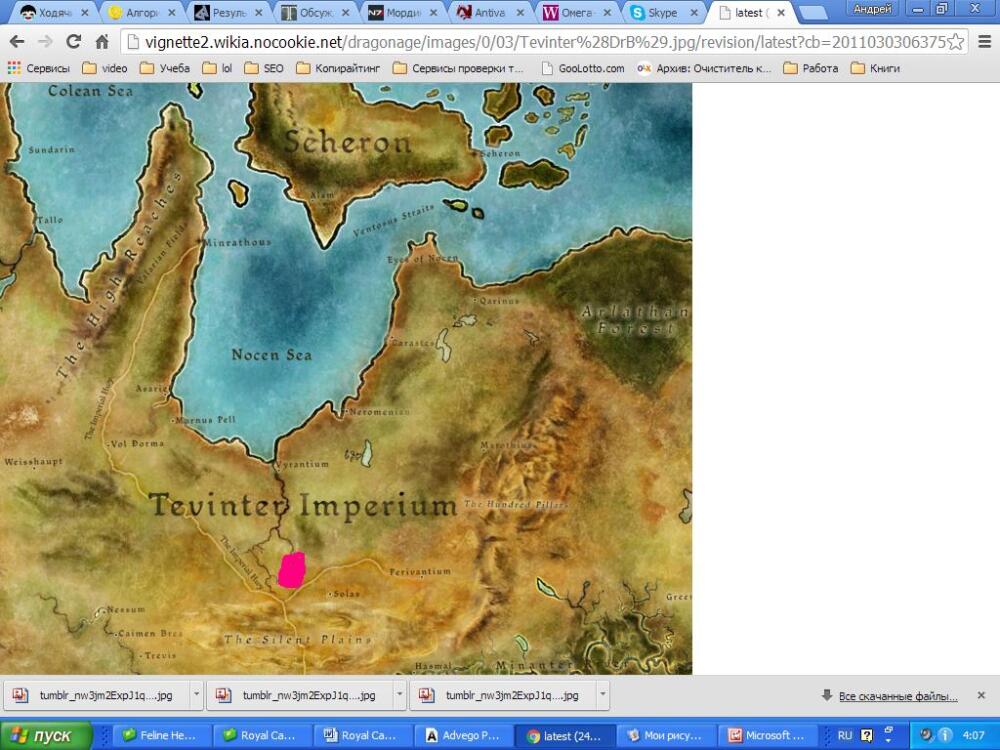Image resolution: width=1000 pixels, height=750 pixels.
Task: Switch to first Royal Ca... taskbar window
Action: 261,735
